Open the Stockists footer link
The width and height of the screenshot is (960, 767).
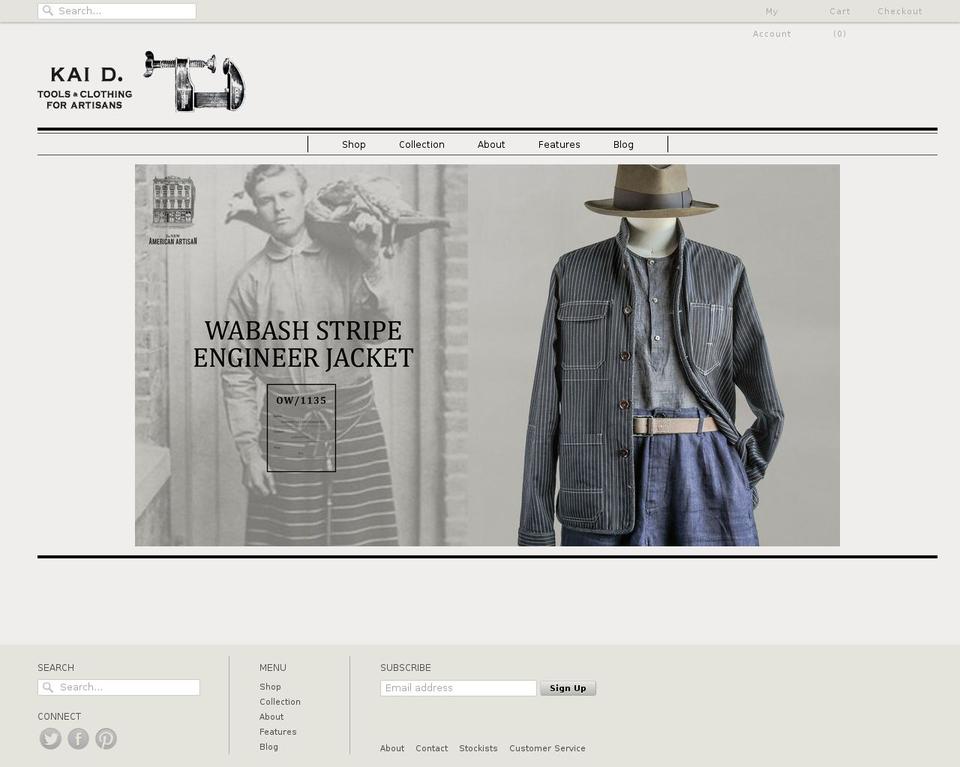pos(478,748)
